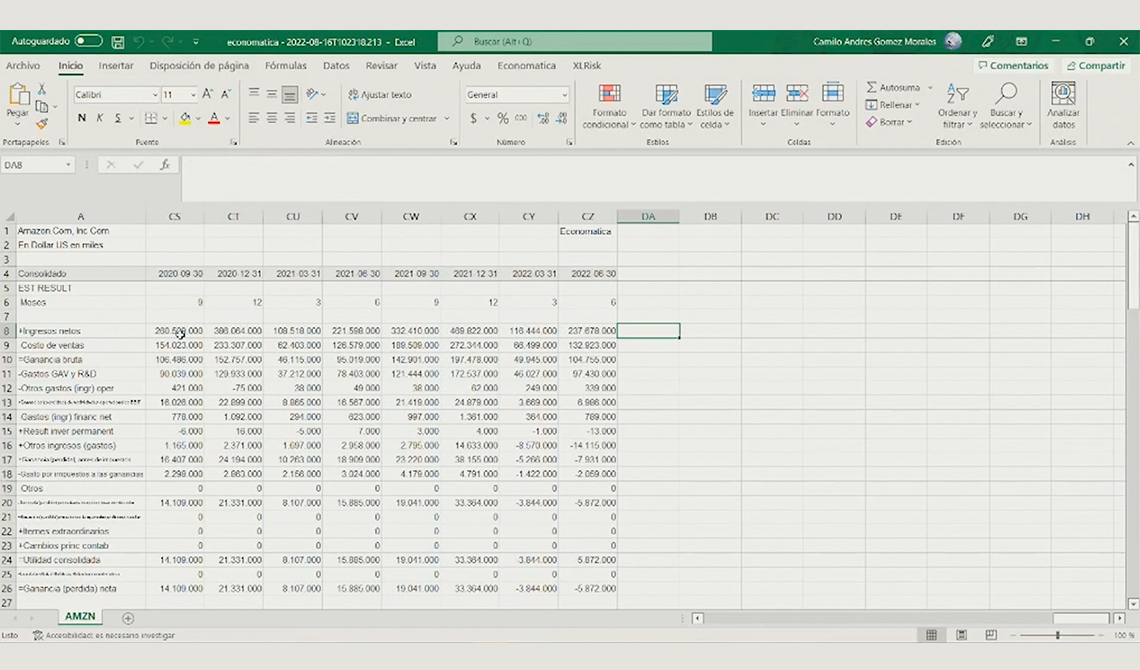Click the Copy icon
Image resolution: width=1140 pixels, height=670 pixels.
42,106
